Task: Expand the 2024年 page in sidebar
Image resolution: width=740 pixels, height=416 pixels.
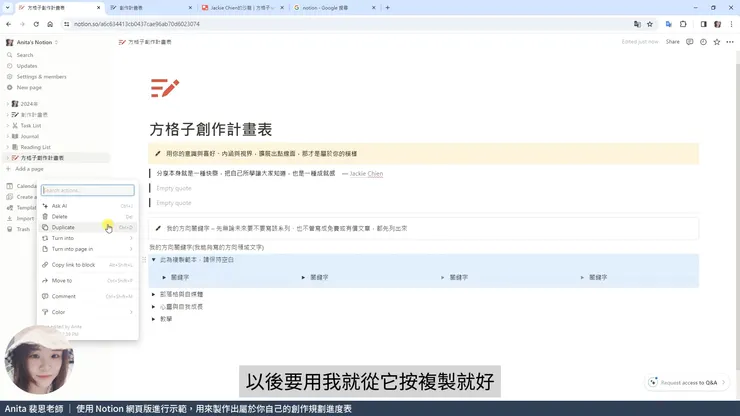Action: (8, 104)
